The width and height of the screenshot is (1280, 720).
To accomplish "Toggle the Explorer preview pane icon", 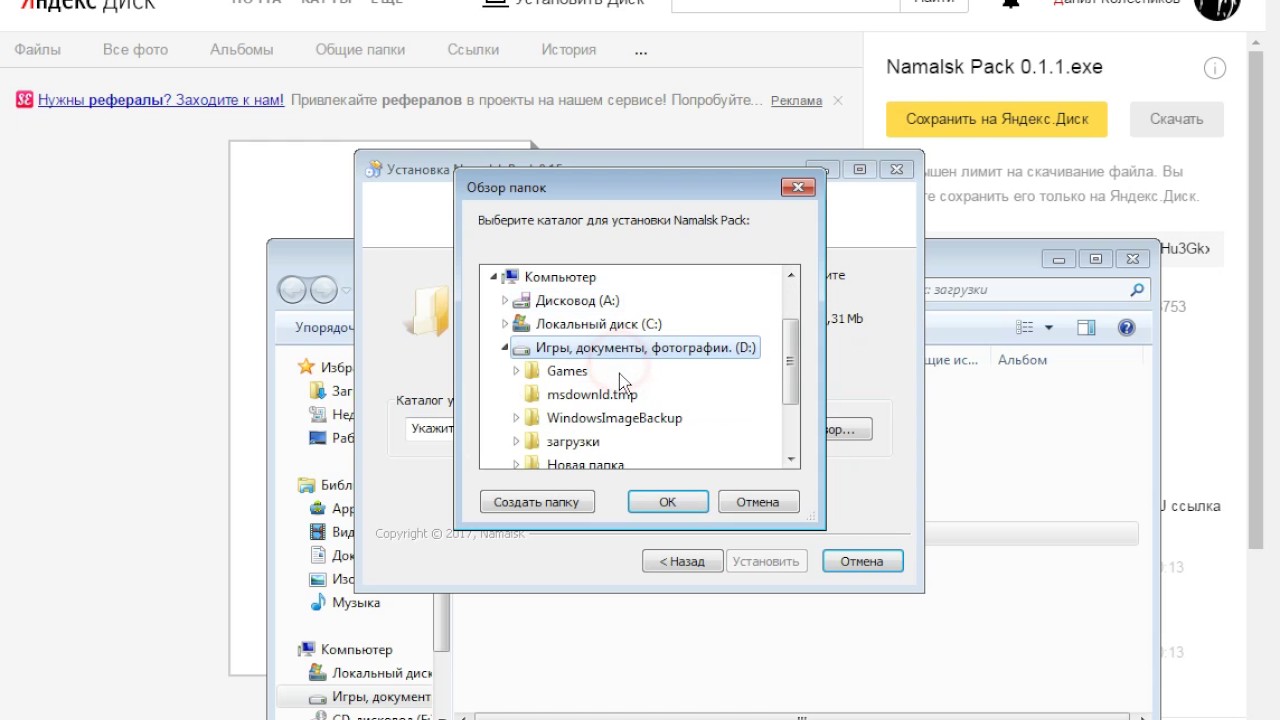I will (x=1087, y=328).
